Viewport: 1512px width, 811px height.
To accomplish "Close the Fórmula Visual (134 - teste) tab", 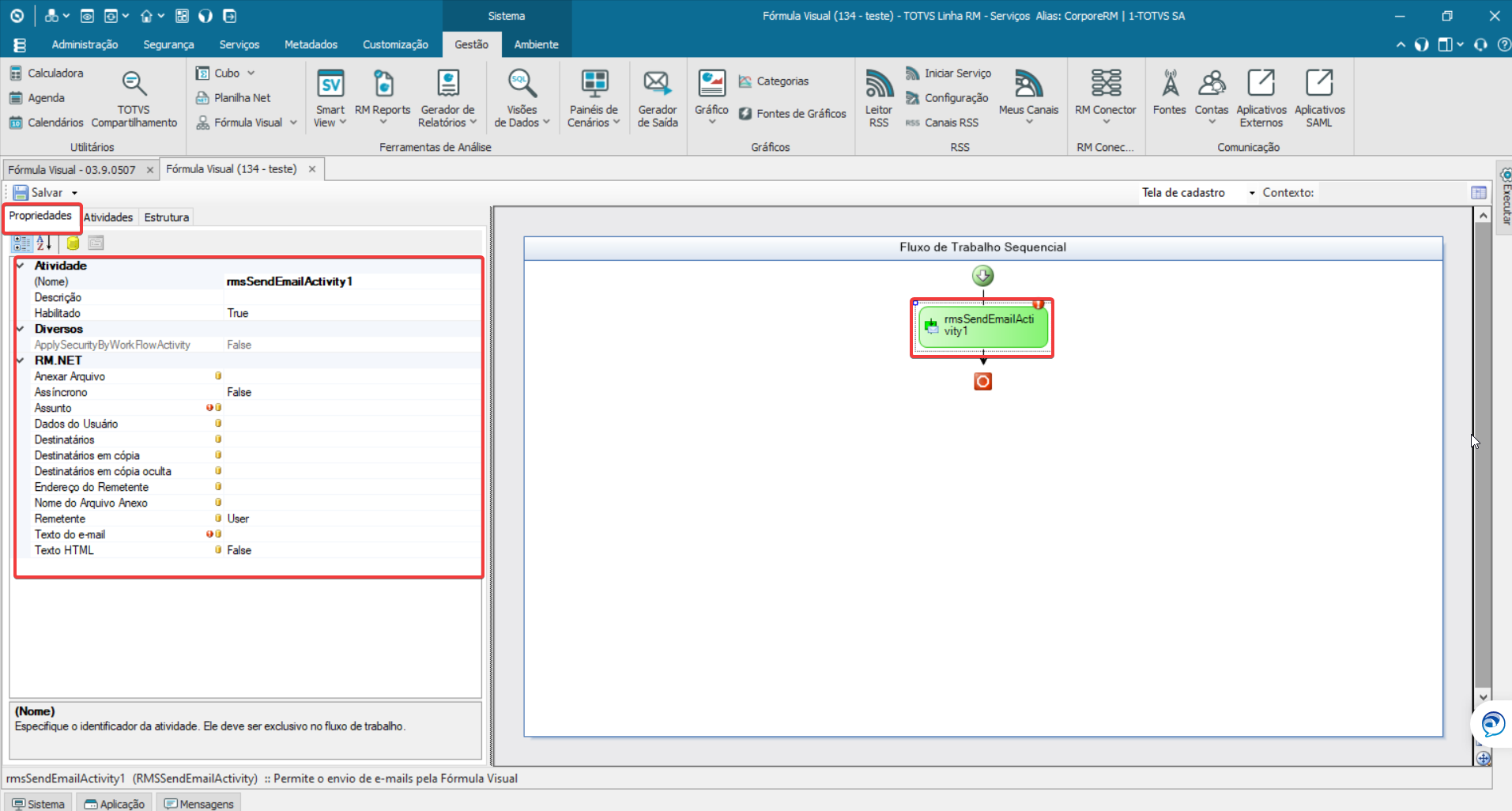I will tap(312, 169).
